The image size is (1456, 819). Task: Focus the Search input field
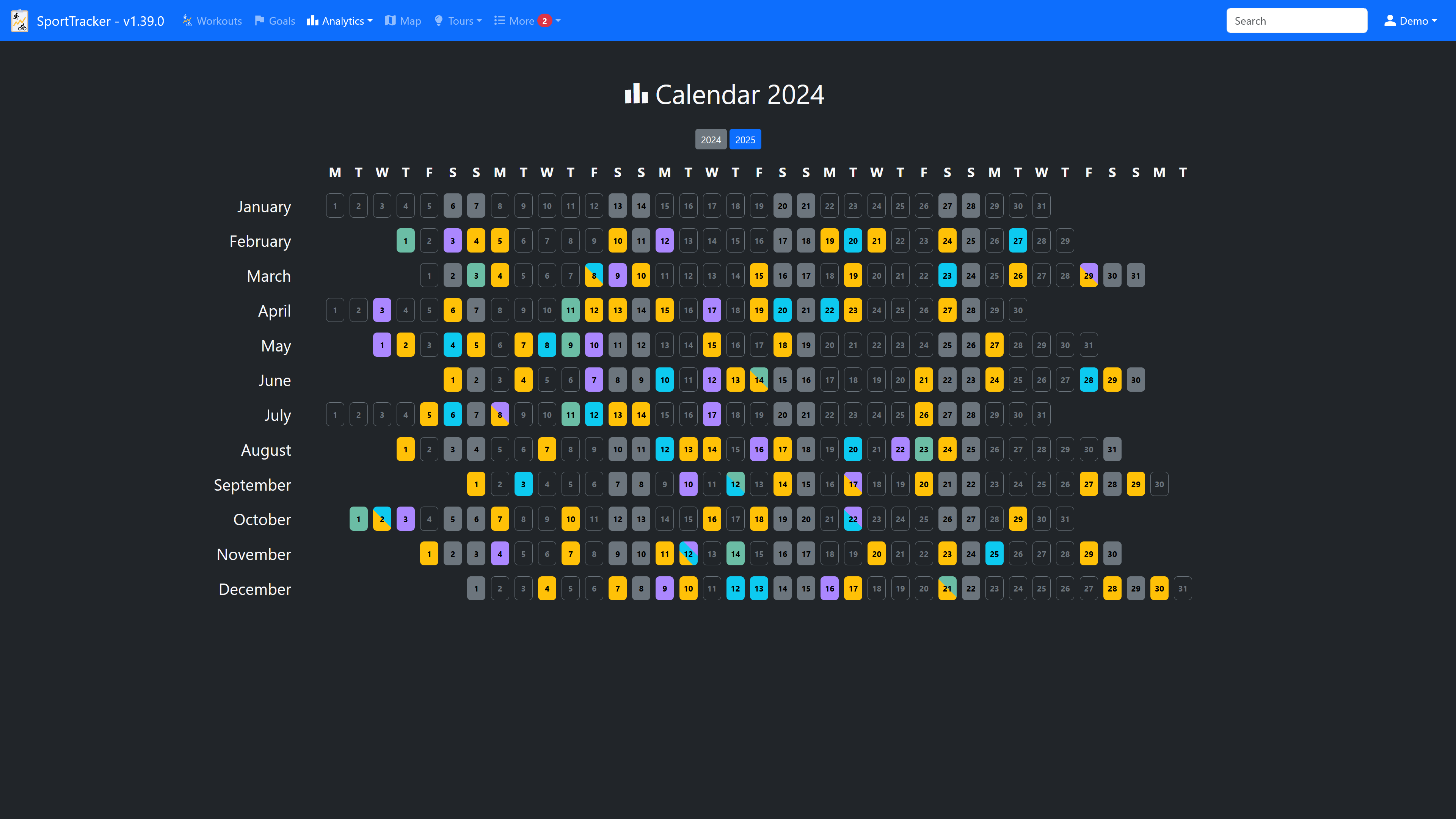pyautogui.click(x=1297, y=21)
